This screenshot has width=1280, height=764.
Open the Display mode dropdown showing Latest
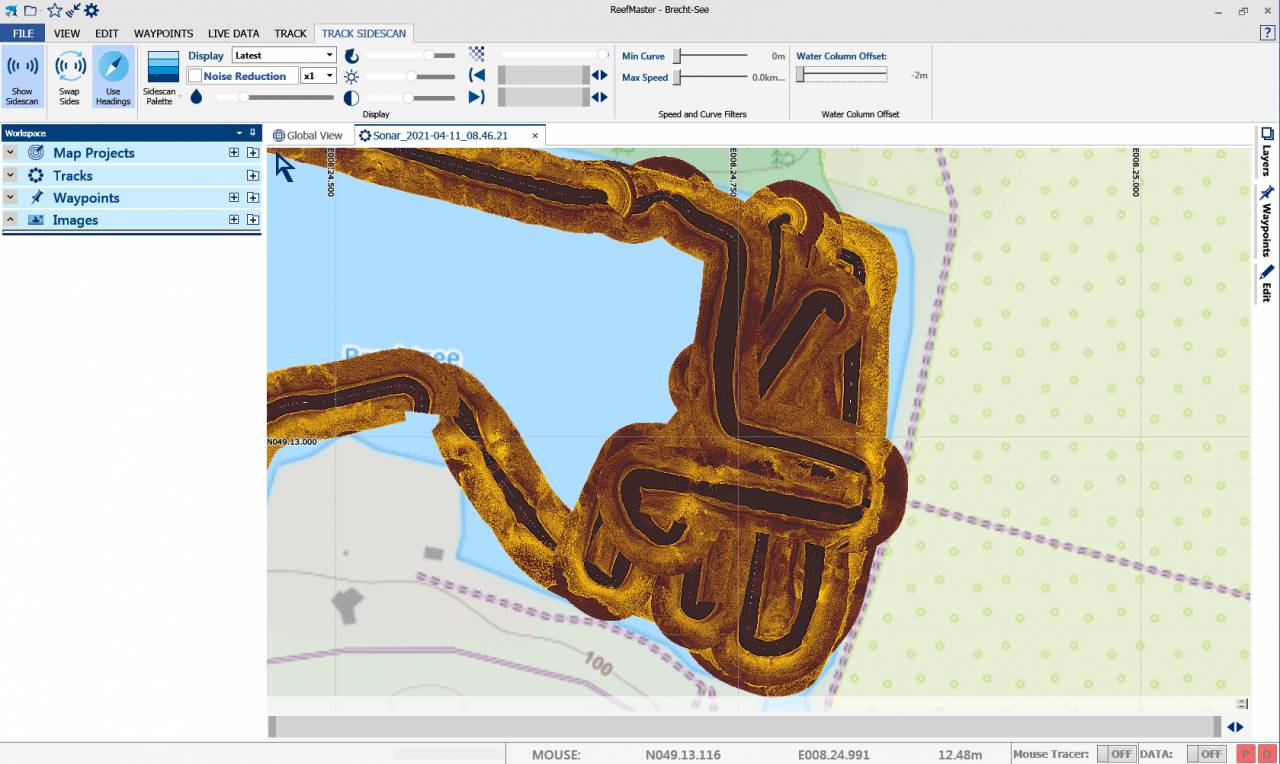coord(284,56)
